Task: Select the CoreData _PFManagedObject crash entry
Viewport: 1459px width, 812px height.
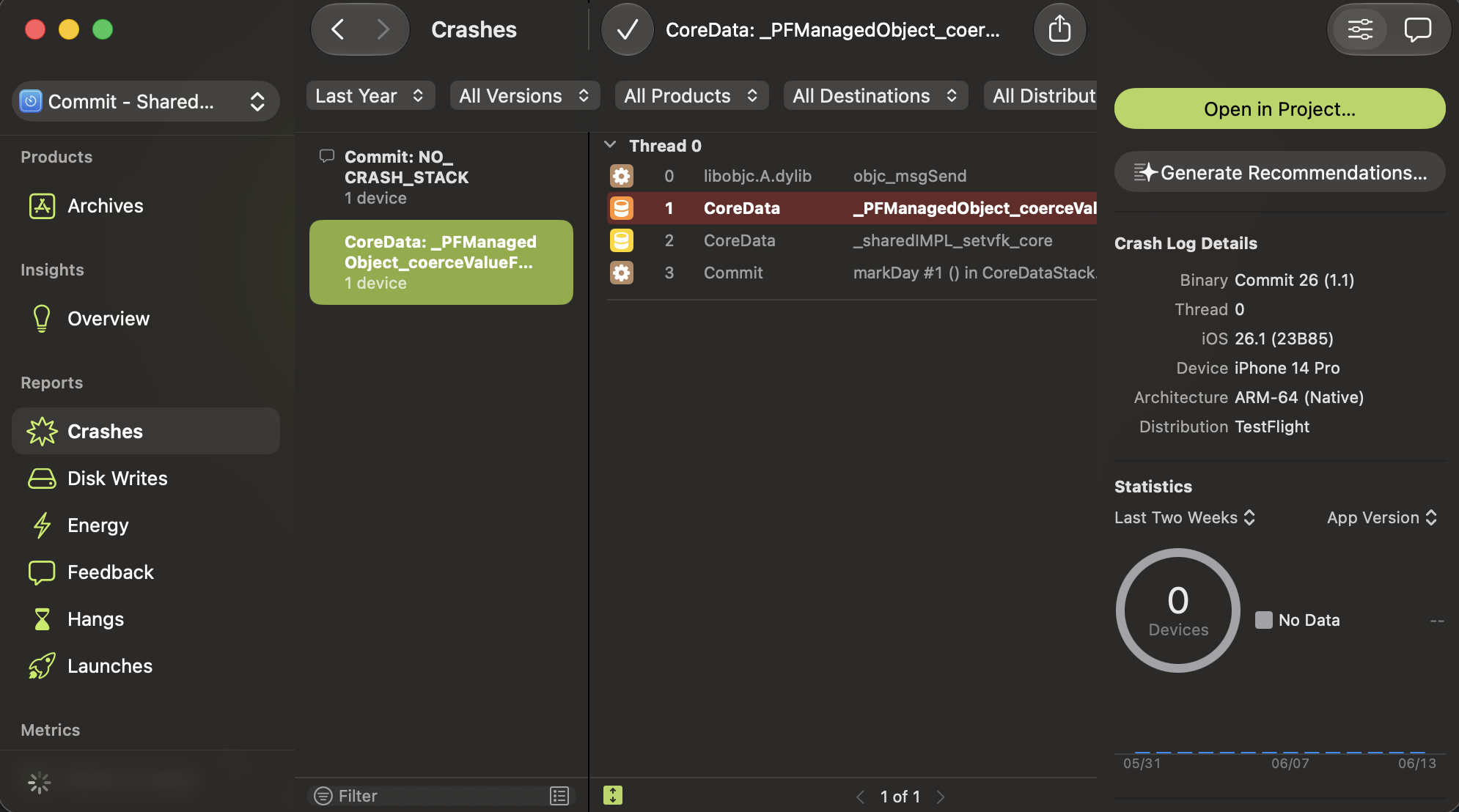Action: tap(441, 262)
